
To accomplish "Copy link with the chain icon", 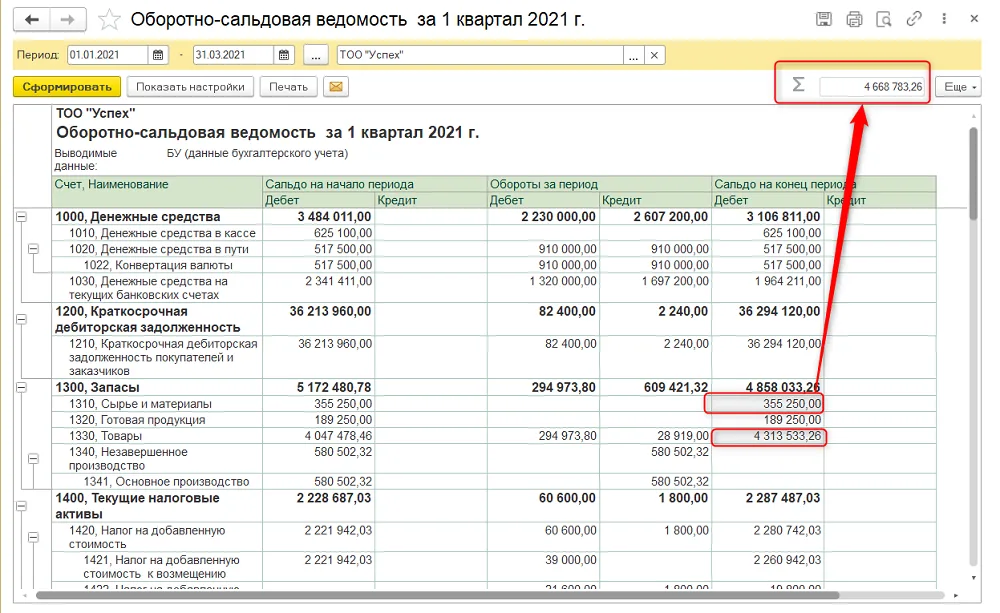I will click(x=914, y=18).
